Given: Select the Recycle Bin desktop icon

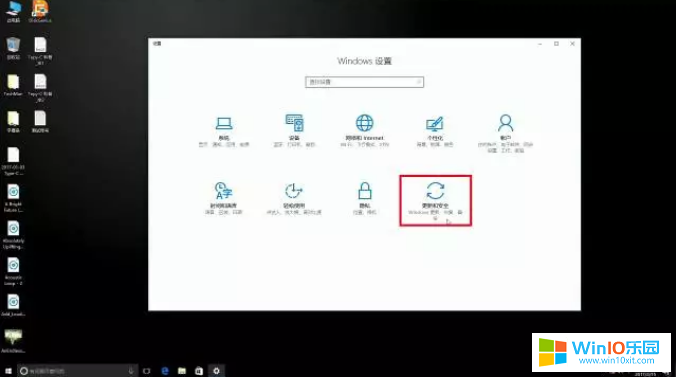Looking at the screenshot, I should pos(13,48).
